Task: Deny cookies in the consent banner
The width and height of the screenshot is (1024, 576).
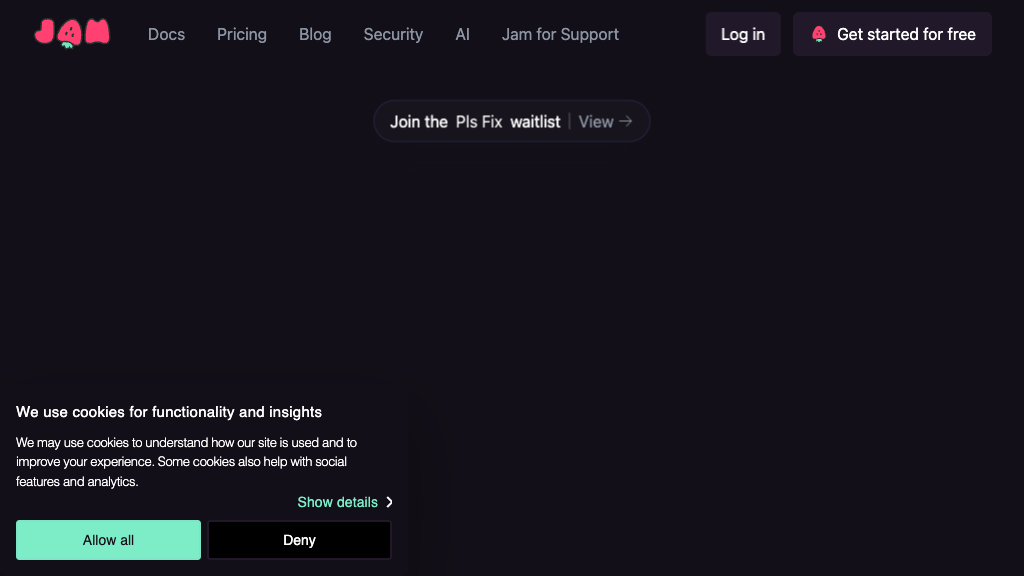Action: [x=299, y=540]
